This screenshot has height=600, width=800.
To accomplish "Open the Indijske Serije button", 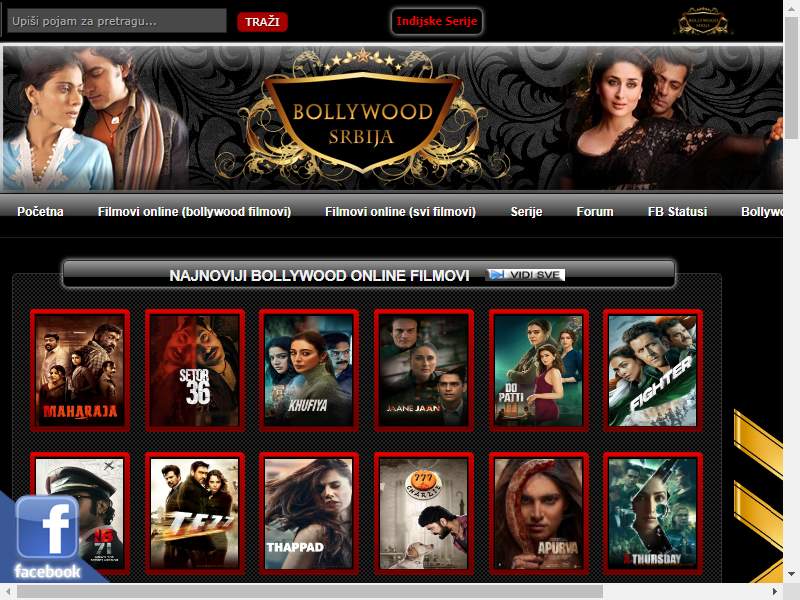I will [x=437, y=21].
